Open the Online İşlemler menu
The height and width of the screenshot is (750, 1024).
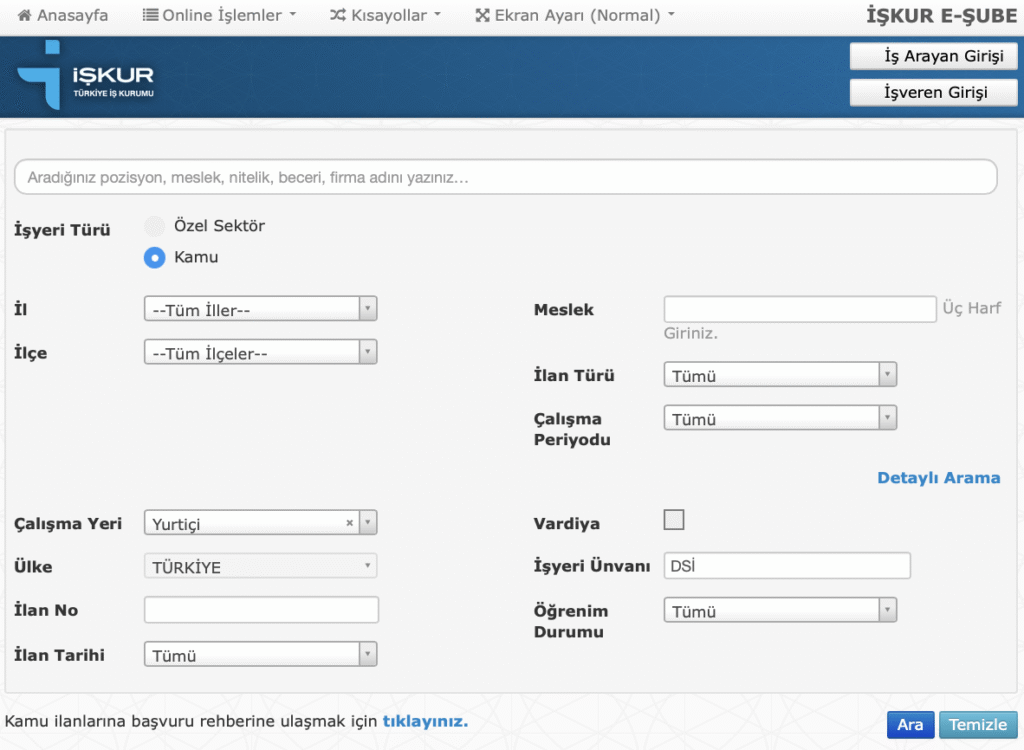221,16
